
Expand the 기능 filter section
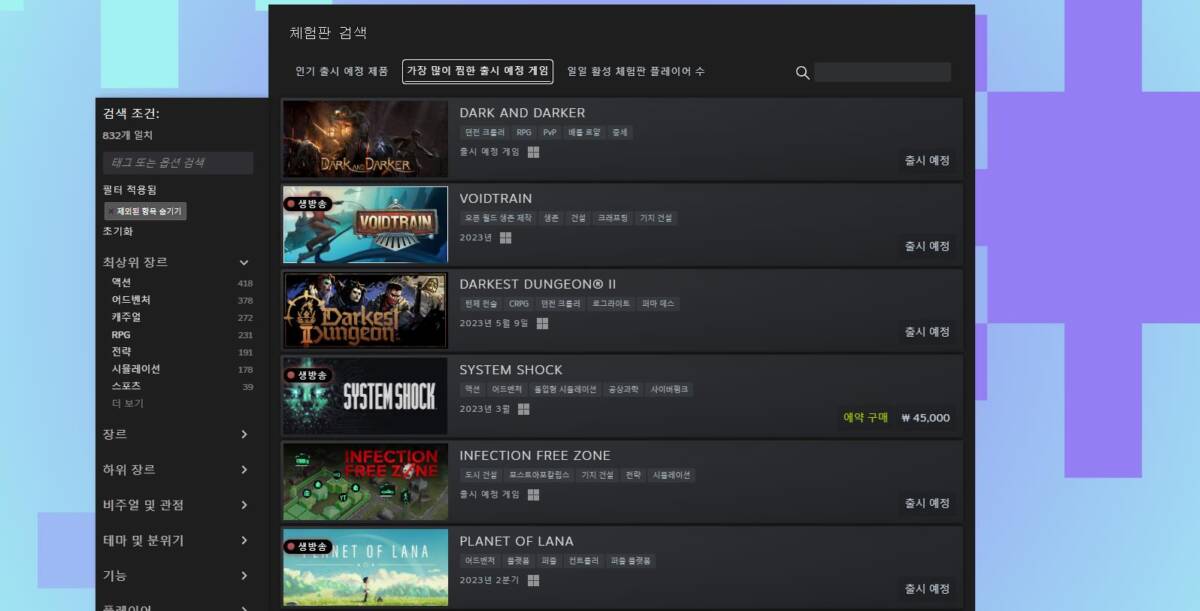point(178,575)
